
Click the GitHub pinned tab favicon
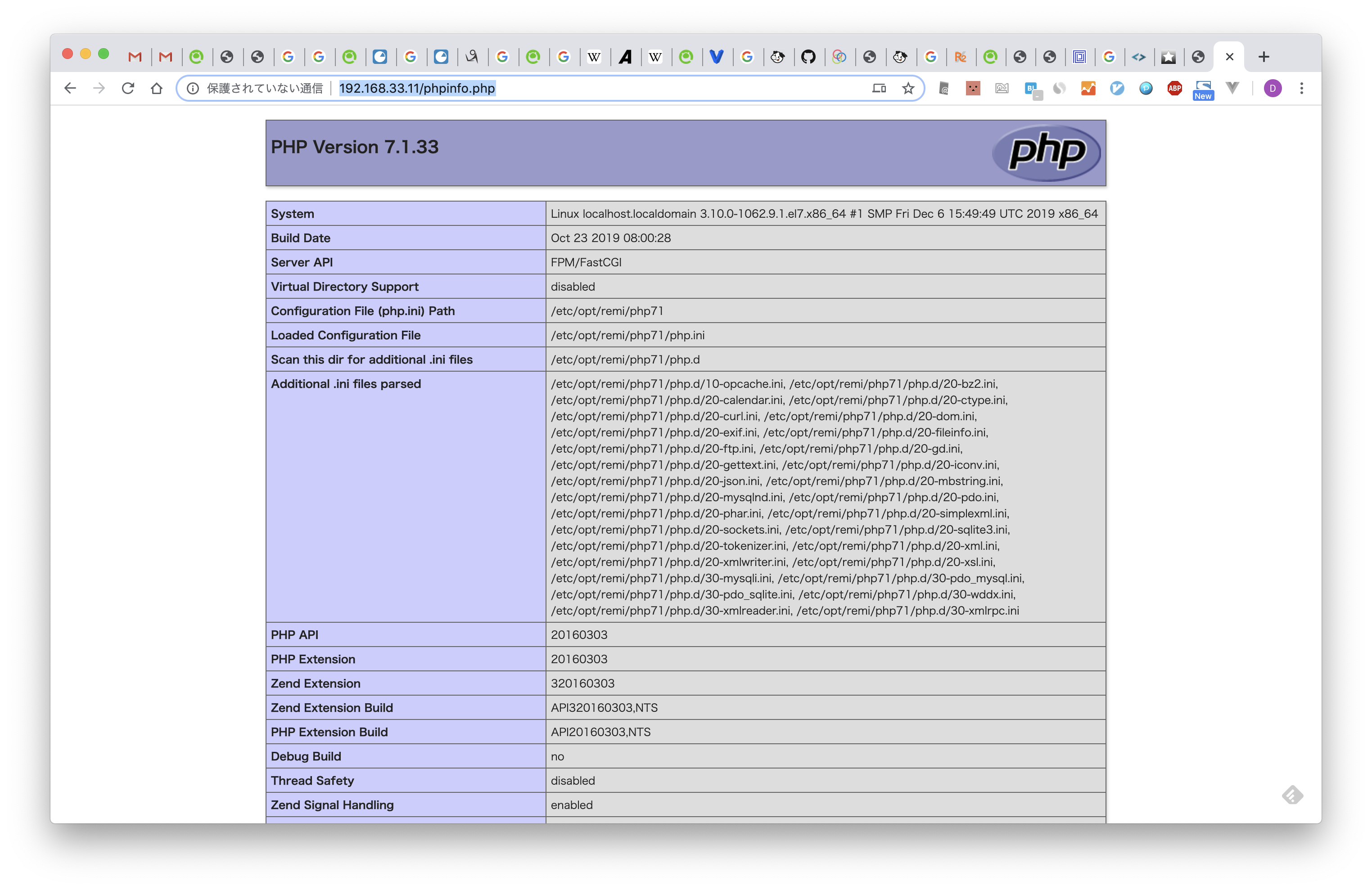pyautogui.click(x=809, y=56)
